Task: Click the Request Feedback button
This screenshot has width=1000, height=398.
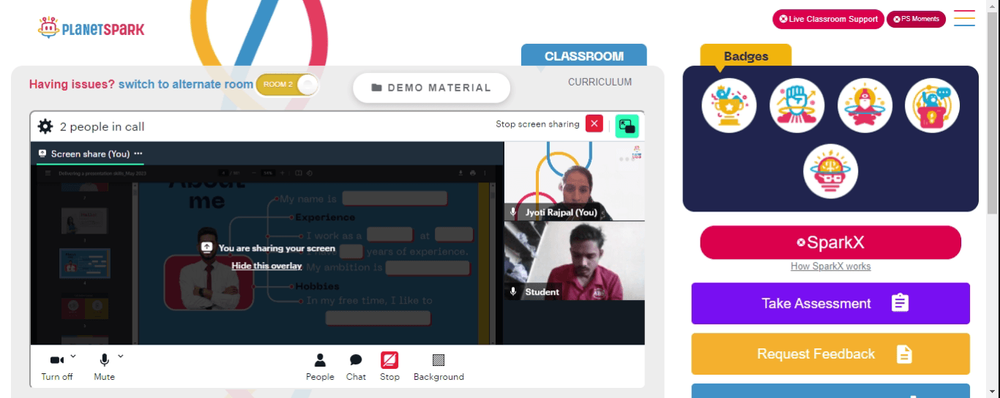Action: (x=830, y=354)
